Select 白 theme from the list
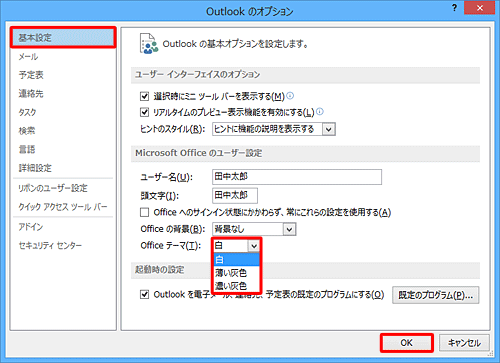Screen dimensions: 500x363 (x=236, y=259)
